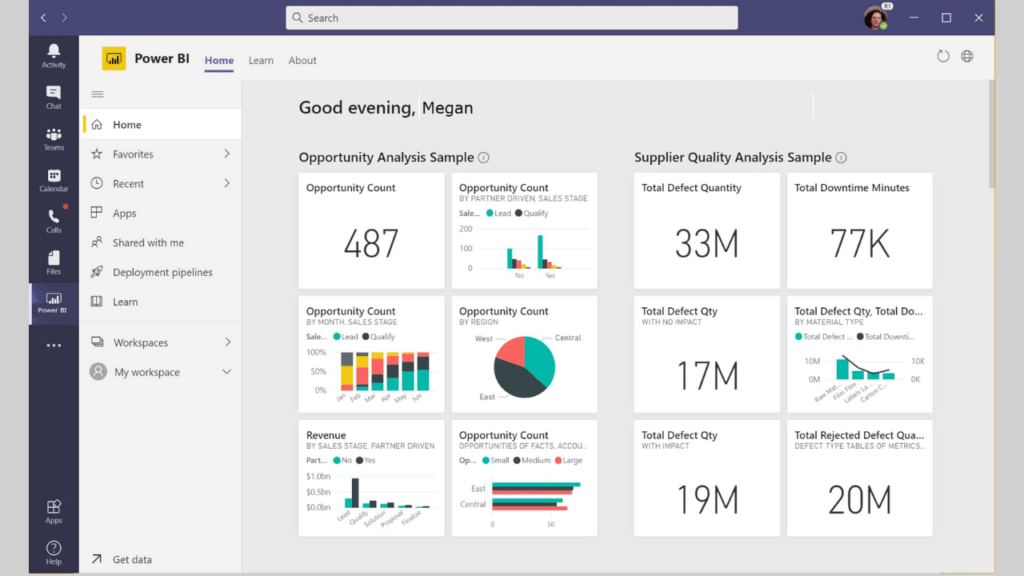
Task: Open Total Downtime Minutes 77K tile
Action: click(x=859, y=231)
